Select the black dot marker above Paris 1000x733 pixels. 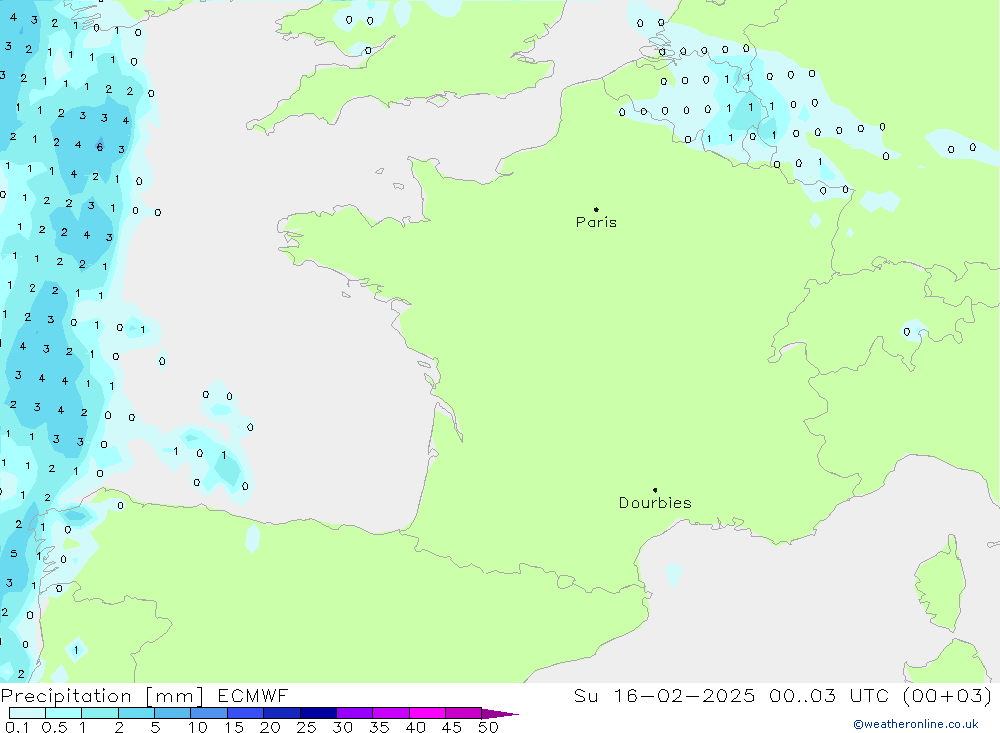[x=596, y=209]
